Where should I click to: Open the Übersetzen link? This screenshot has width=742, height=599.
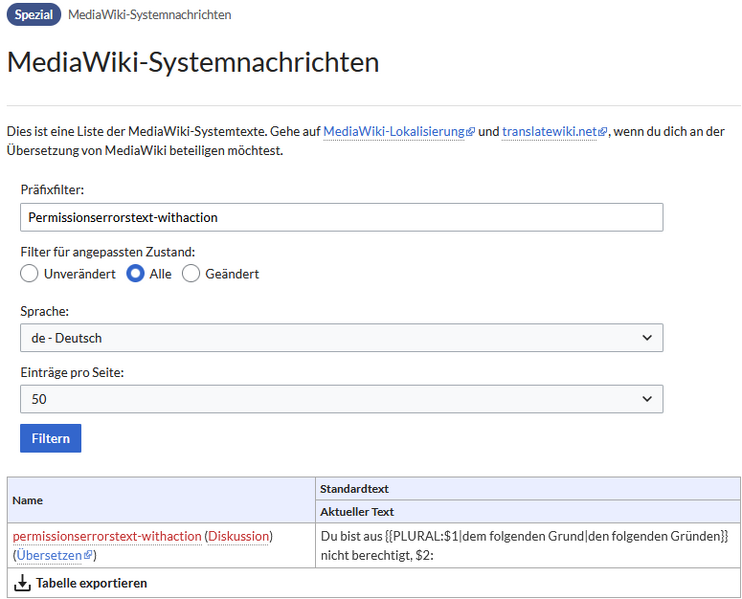tap(49, 554)
